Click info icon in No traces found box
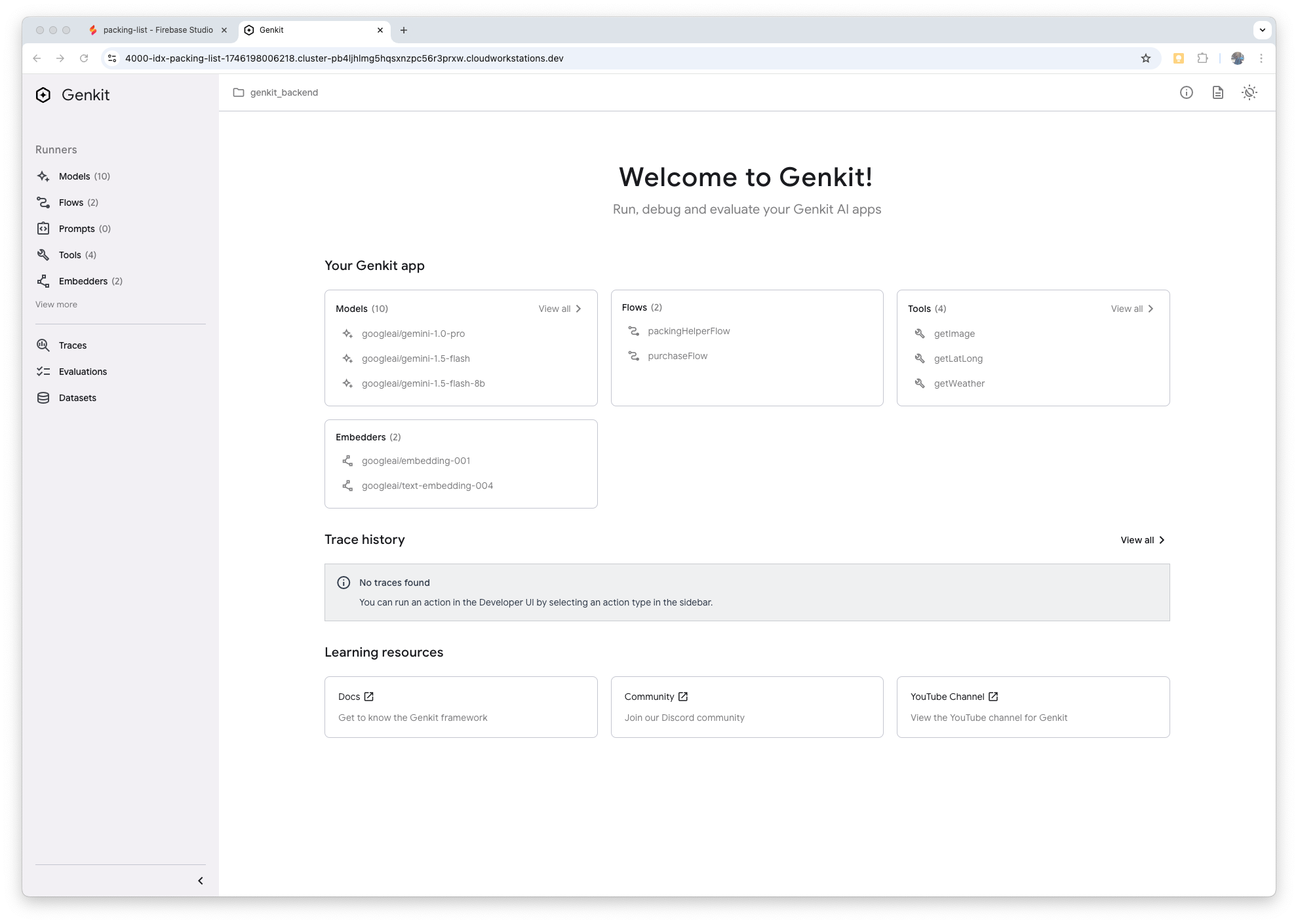This screenshot has width=1298, height=924. 344,583
